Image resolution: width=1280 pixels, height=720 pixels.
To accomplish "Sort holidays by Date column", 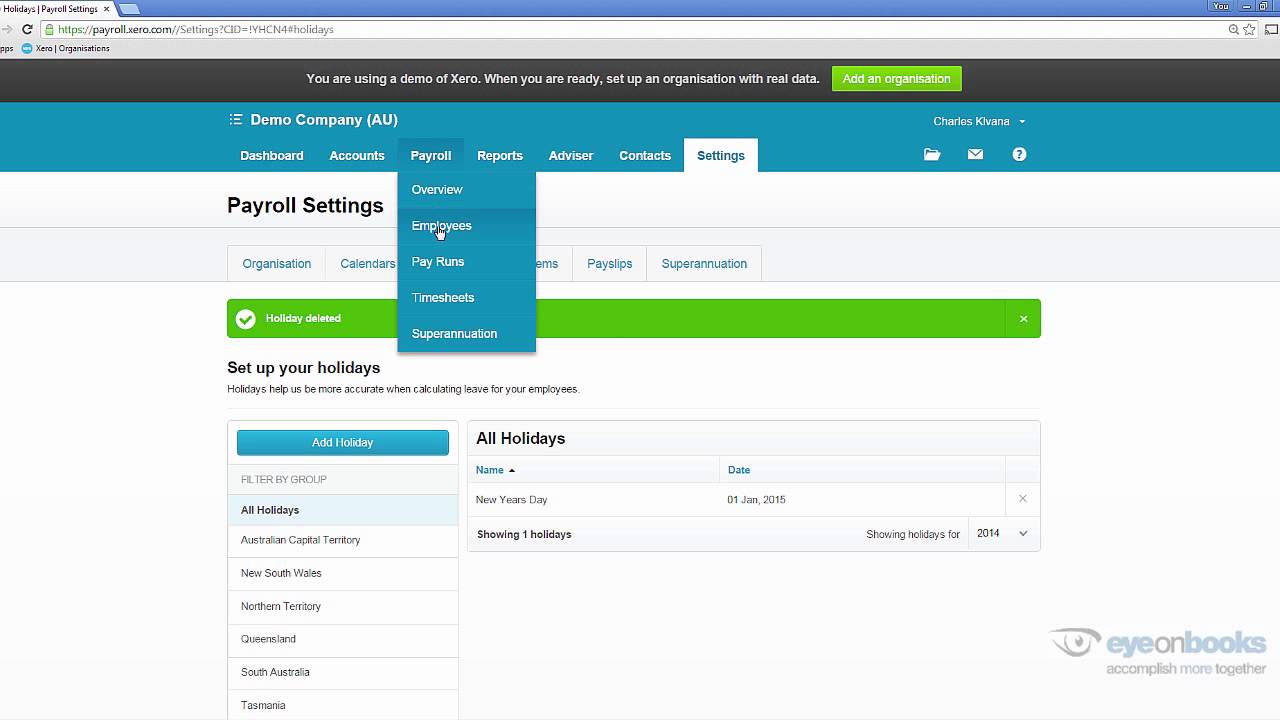I will tap(739, 470).
